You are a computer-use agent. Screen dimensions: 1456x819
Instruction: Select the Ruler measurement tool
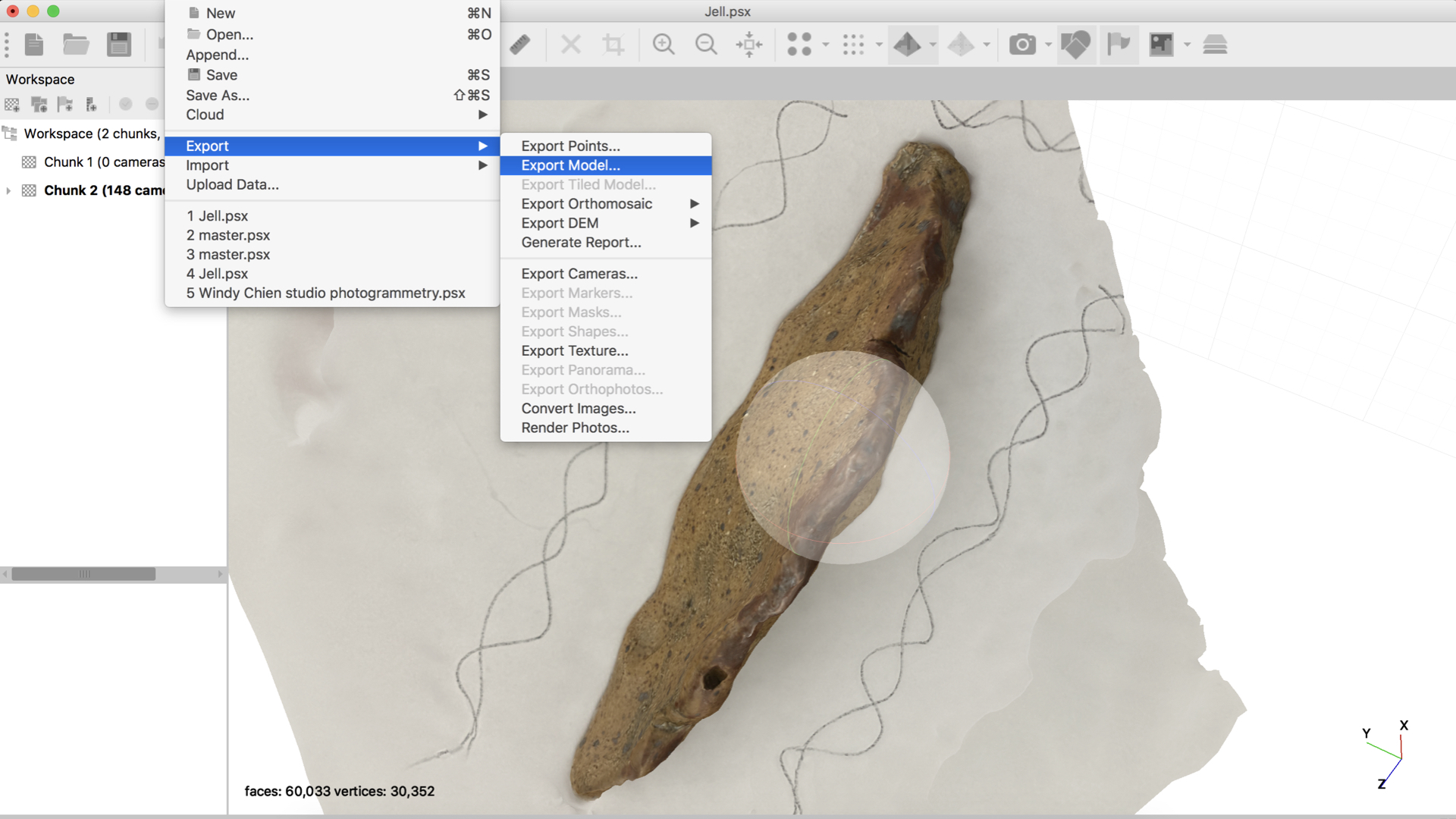(x=520, y=45)
